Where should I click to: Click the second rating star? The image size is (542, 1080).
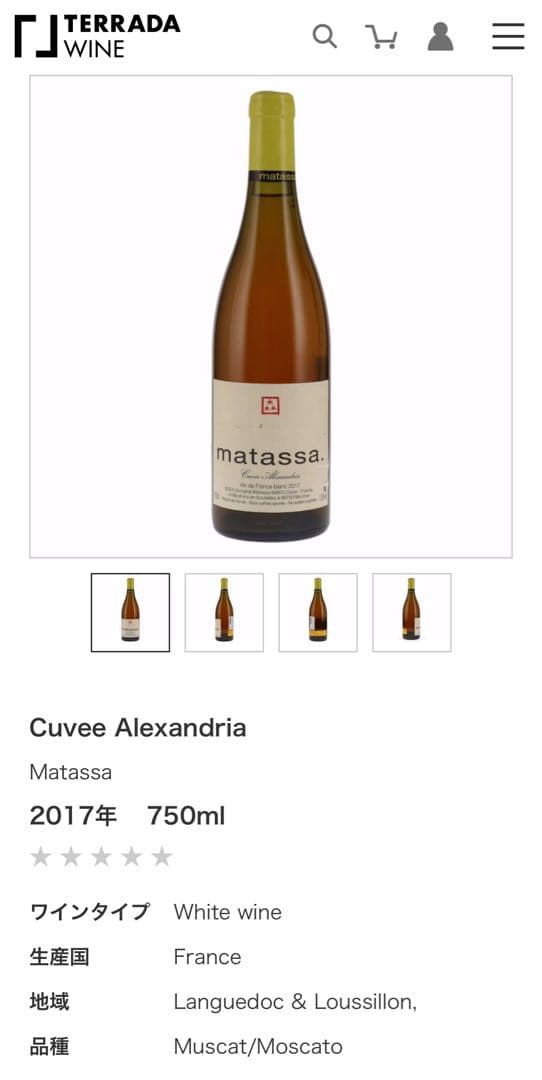pyautogui.click(x=71, y=857)
